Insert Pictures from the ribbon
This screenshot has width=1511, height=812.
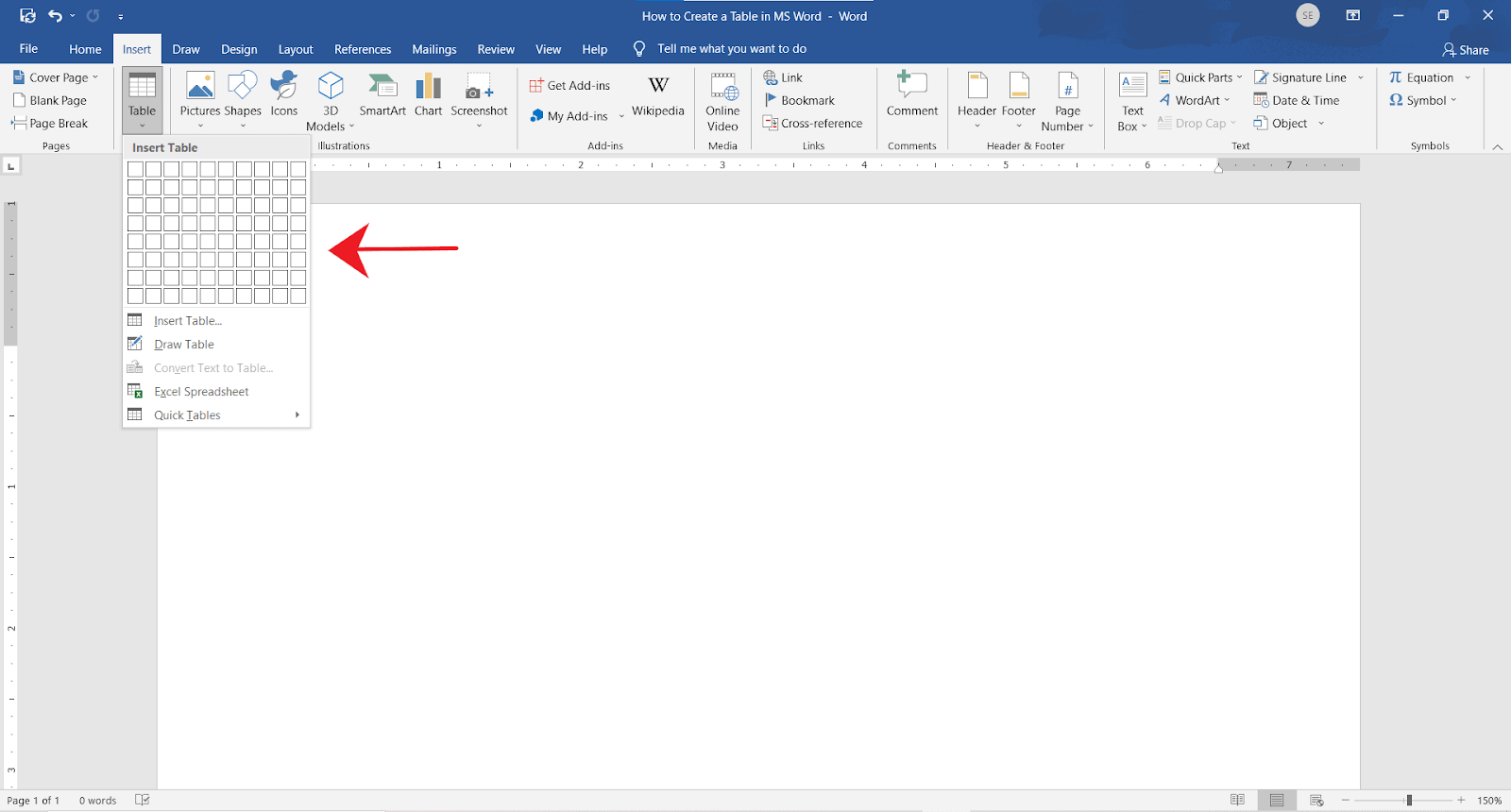pos(200,100)
